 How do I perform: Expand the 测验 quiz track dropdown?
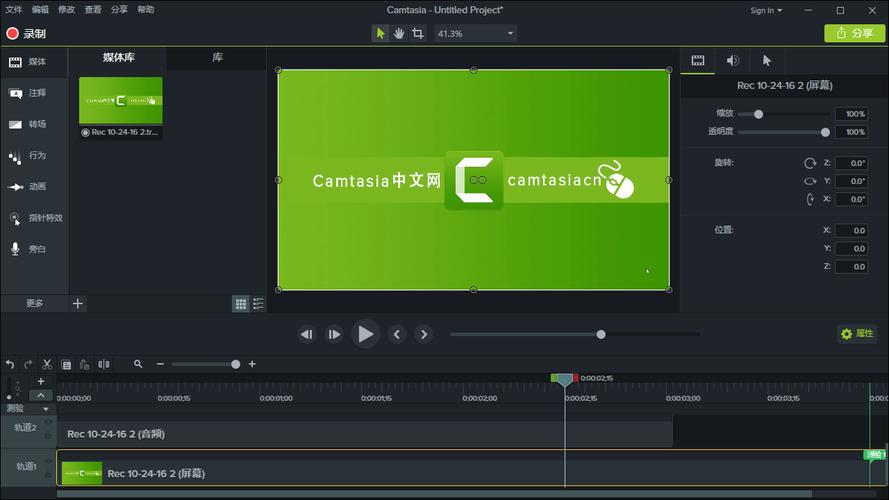click(45, 408)
